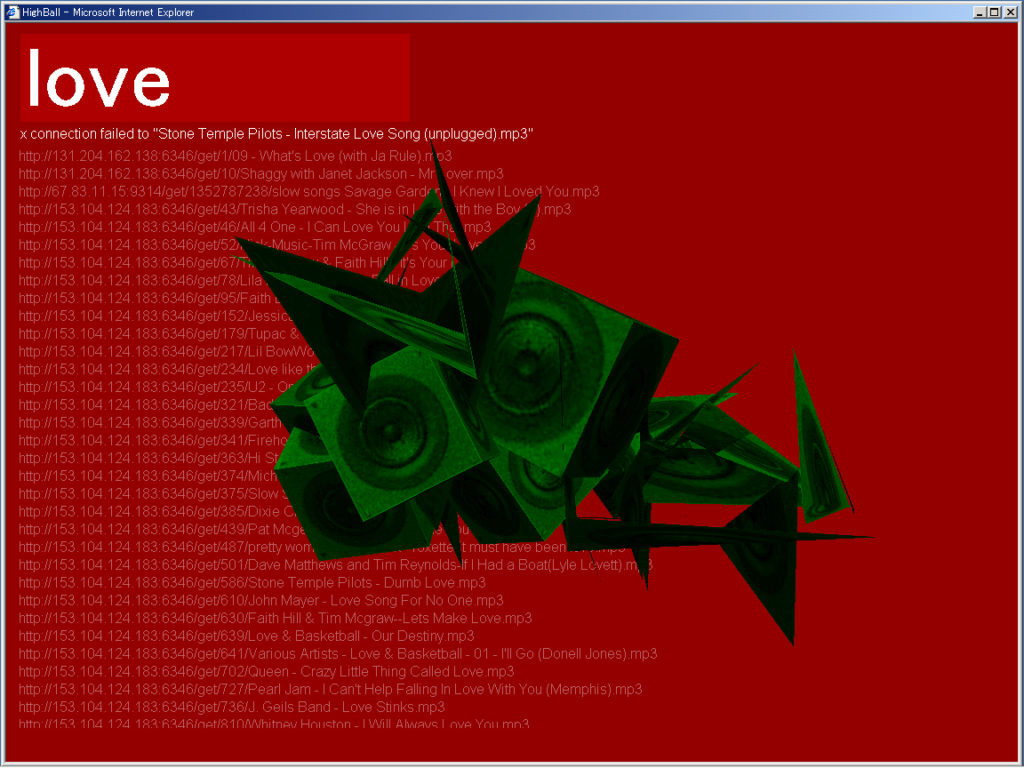Screen dimensions: 1024x768
Task: Open the get/487 "pretty wom" link
Action: coord(322,547)
